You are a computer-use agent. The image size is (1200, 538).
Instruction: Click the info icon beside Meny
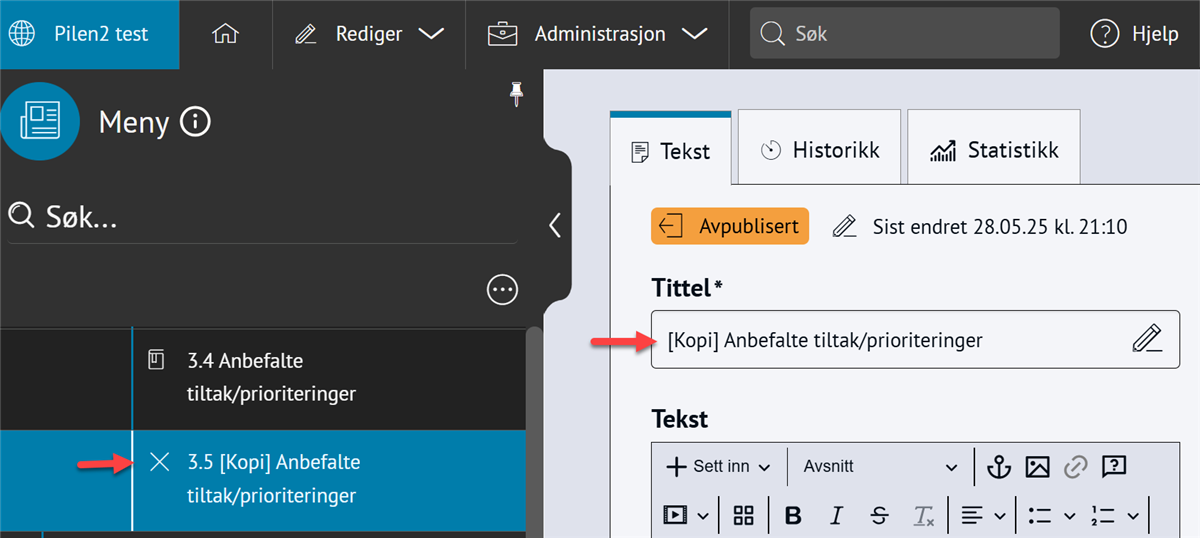[x=195, y=123]
